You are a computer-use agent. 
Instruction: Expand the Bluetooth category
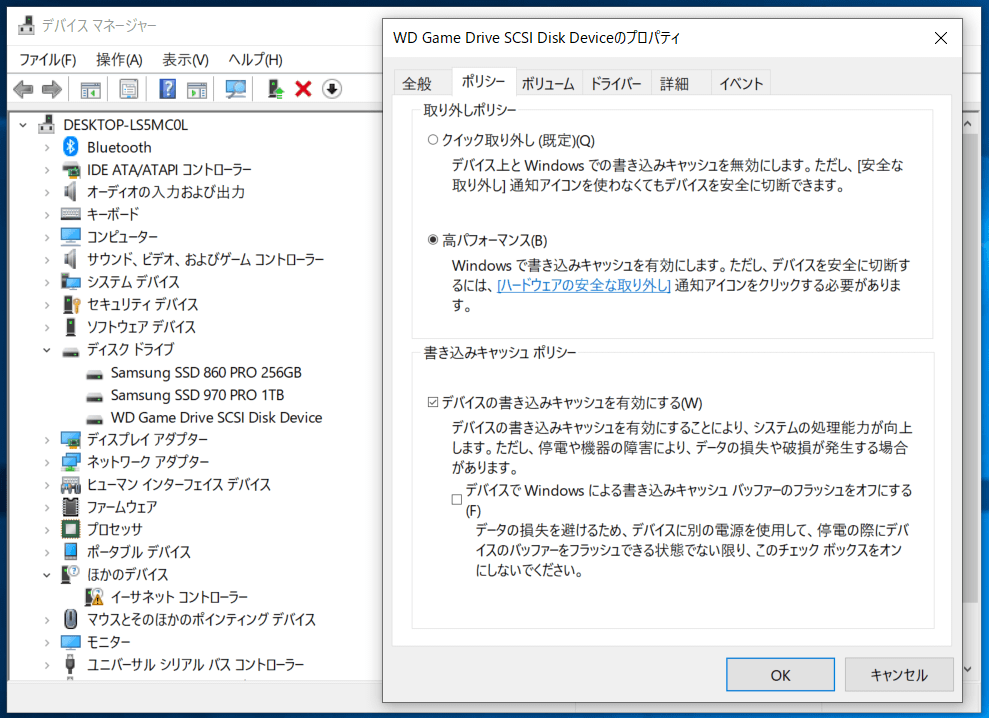click(x=47, y=148)
